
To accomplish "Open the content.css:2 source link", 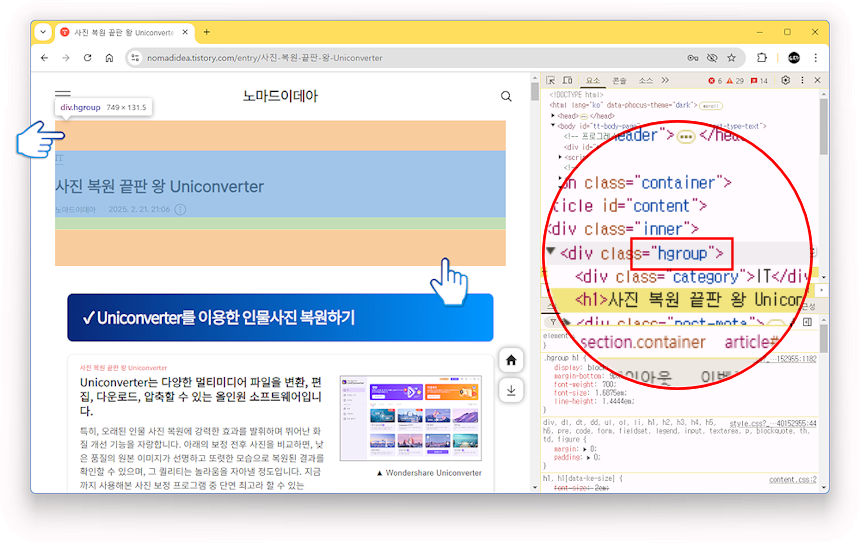I will click(793, 479).
